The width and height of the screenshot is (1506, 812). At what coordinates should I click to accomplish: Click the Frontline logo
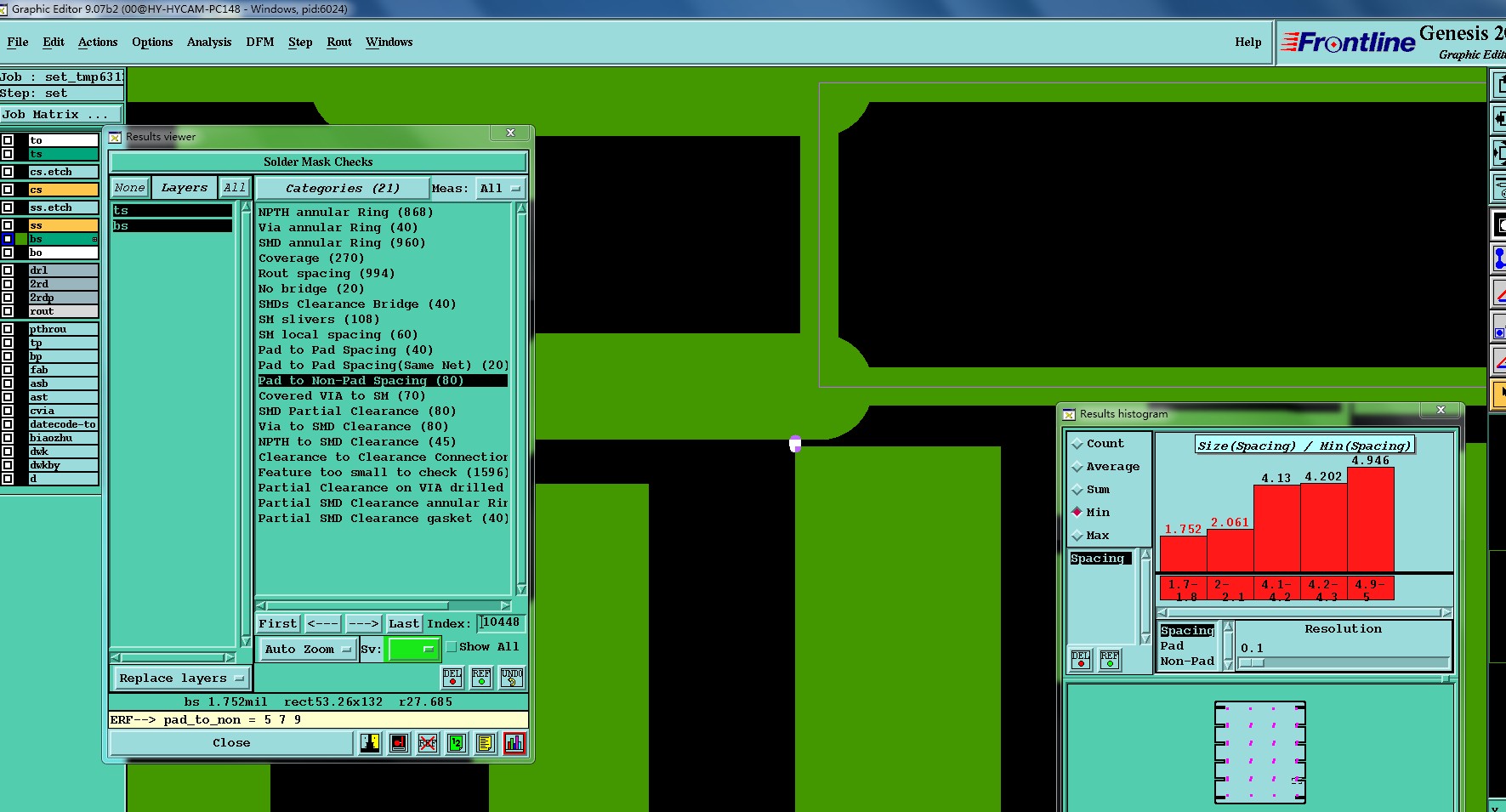click(x=1348, y=42)
